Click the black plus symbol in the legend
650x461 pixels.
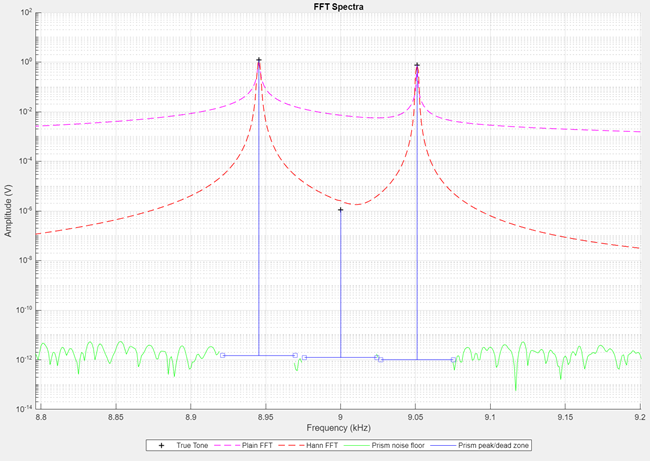(161, 445)
